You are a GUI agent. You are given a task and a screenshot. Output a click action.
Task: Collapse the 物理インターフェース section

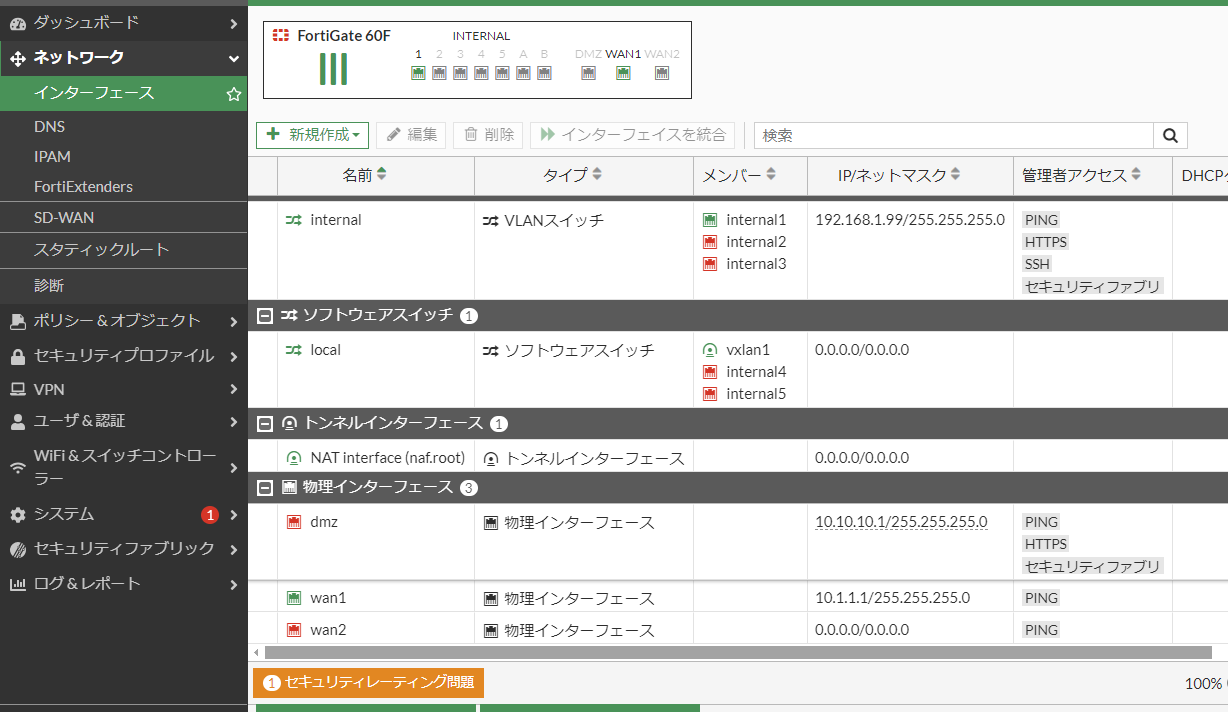pos(263,489)
